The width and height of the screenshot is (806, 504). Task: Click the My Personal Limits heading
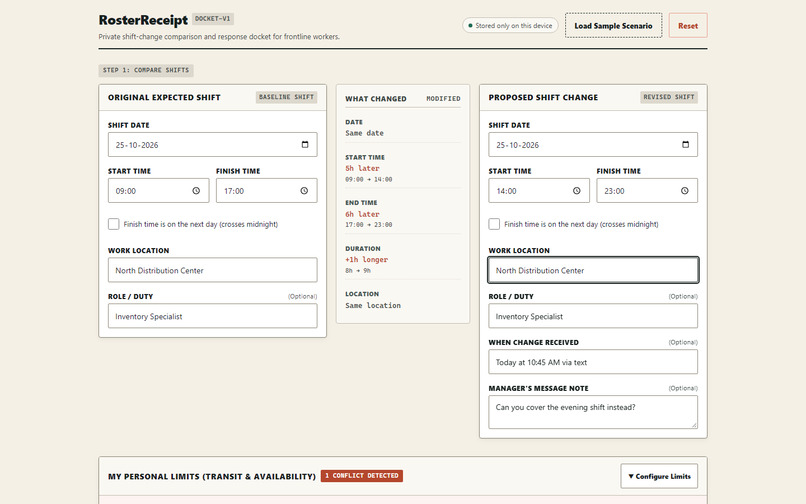click(212, 477)
